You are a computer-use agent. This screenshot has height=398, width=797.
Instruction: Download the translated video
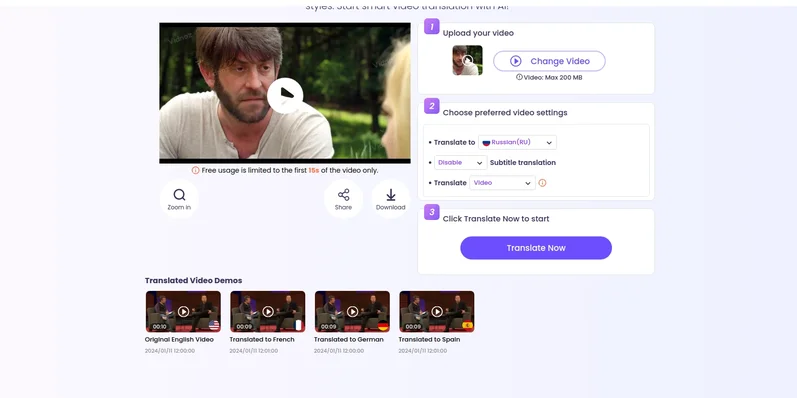click(x=390, y=199)
